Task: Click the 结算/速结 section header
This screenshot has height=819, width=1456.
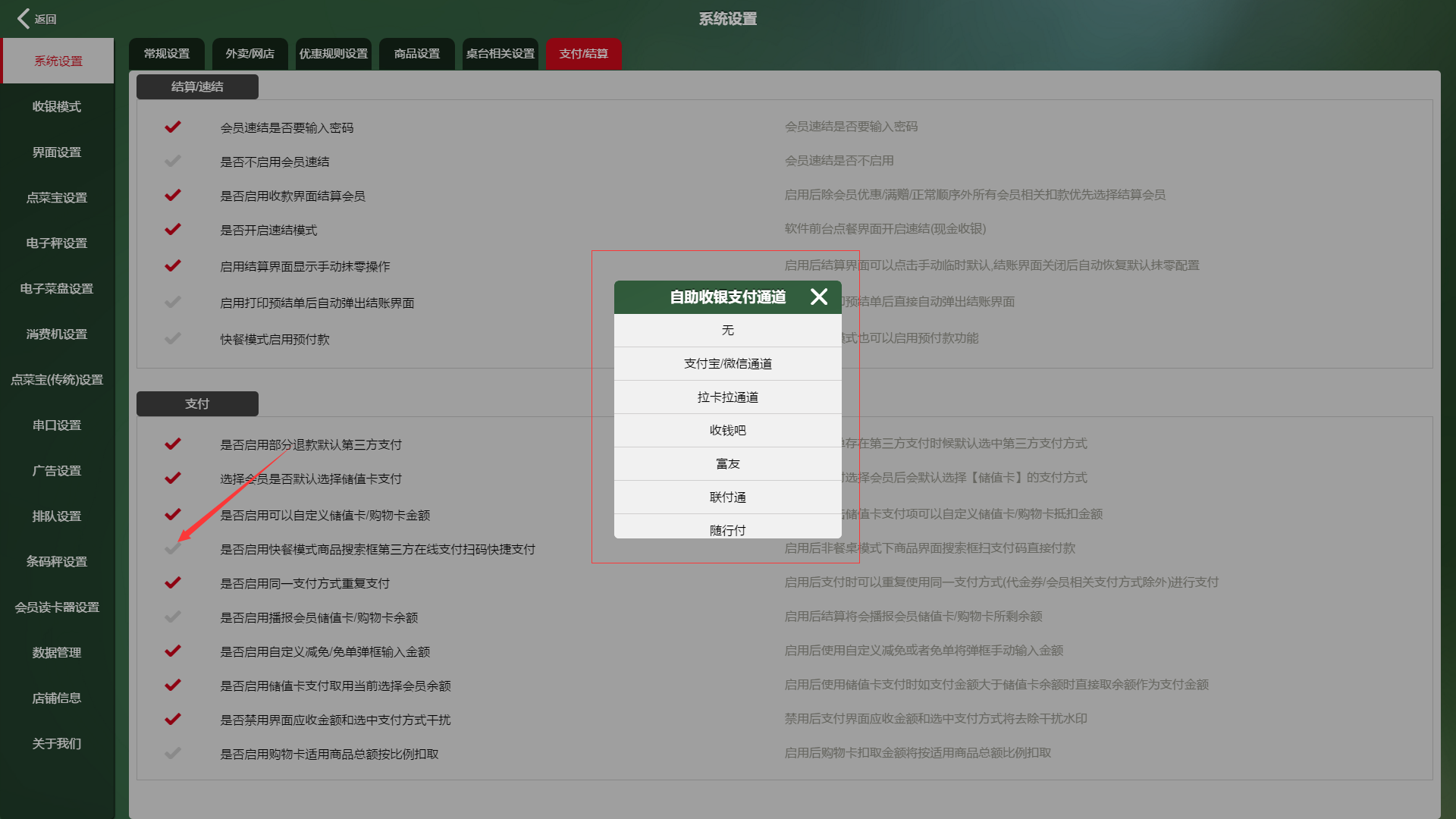Action: (197, 86)
